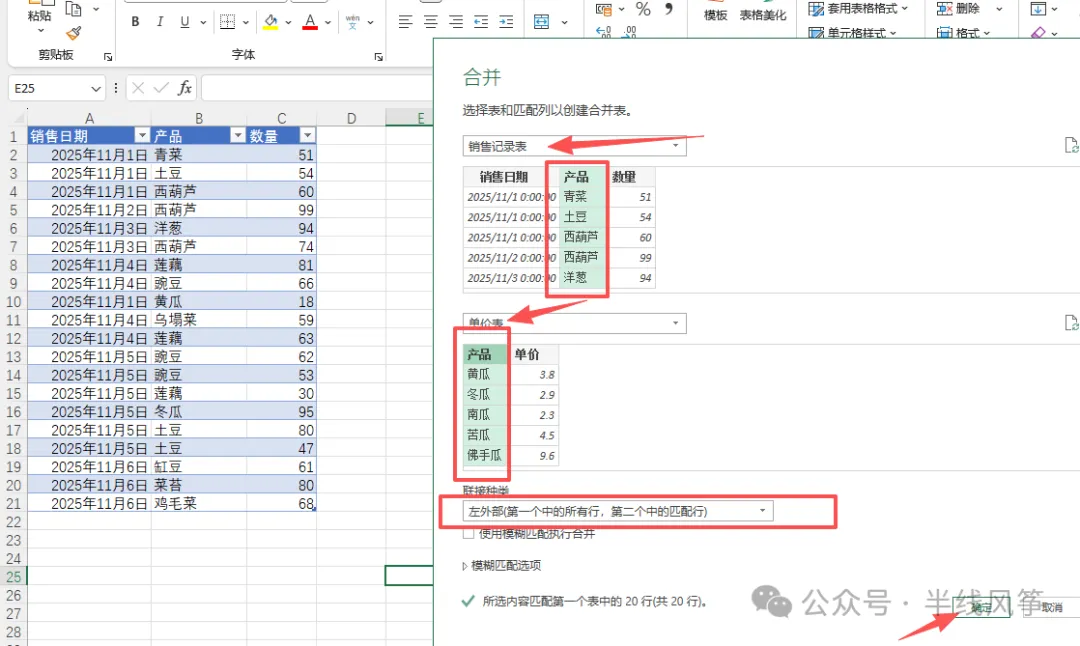
Task: Open the font group dialog launcher
Action: pyautogui.click(x=378, y=56)
